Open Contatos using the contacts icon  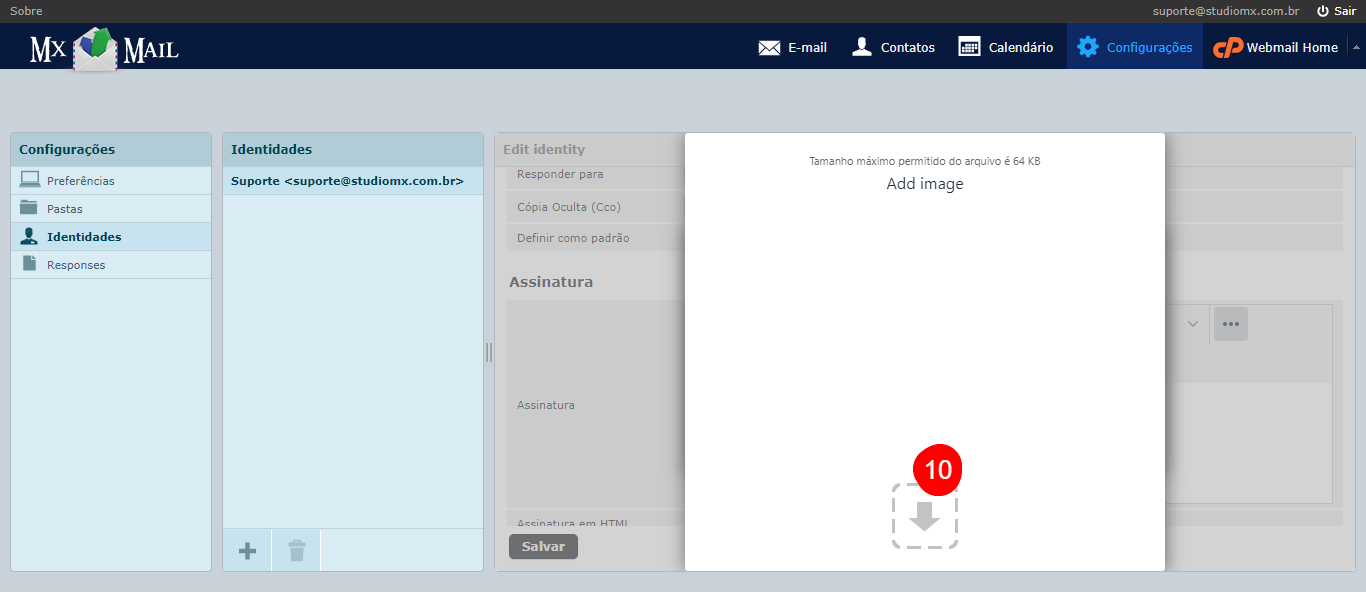[x=861, y=46]
